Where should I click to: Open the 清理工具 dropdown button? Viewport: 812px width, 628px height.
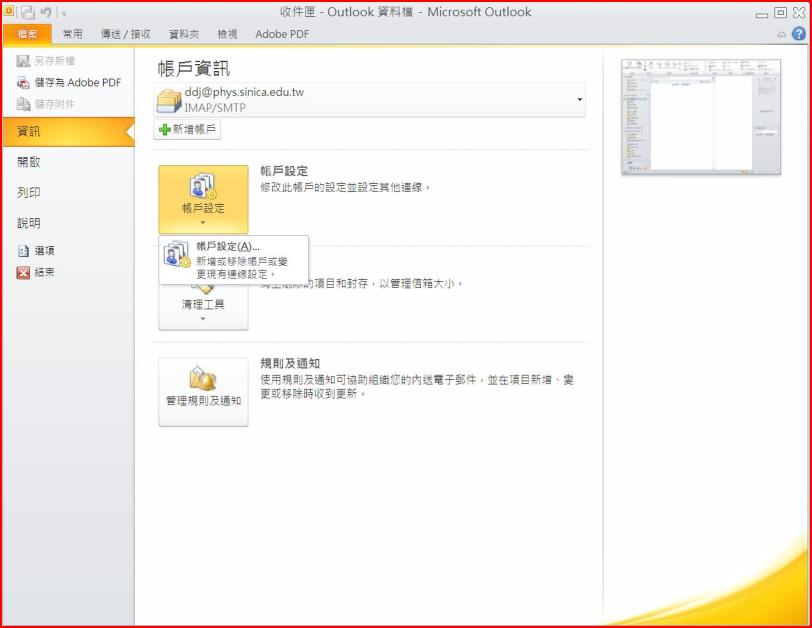[203, 307]
